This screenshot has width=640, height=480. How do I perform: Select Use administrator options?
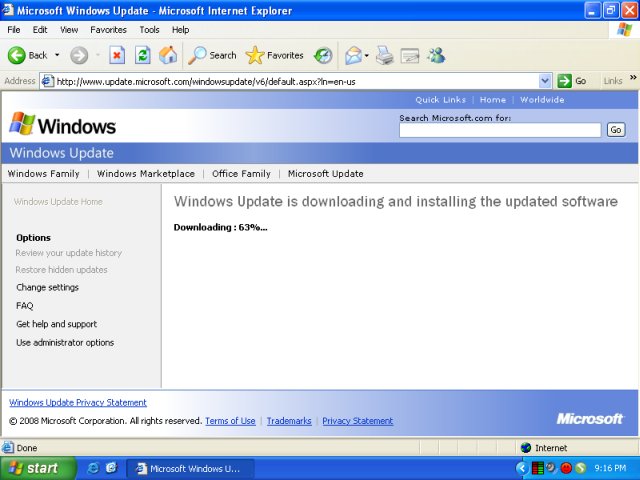65,342
